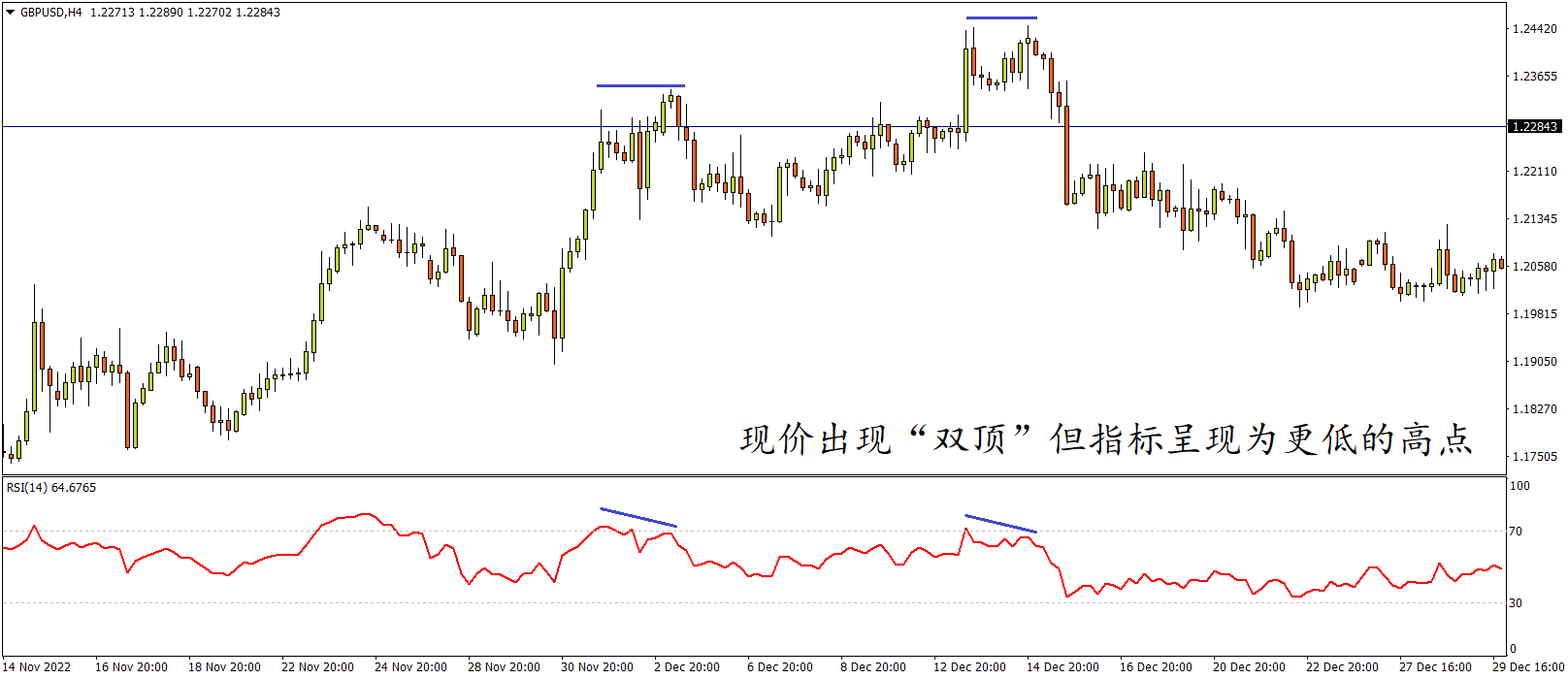Click the divider between price chart and RSI panel
Screen dimensions: 1568x679
click(753, 475)
